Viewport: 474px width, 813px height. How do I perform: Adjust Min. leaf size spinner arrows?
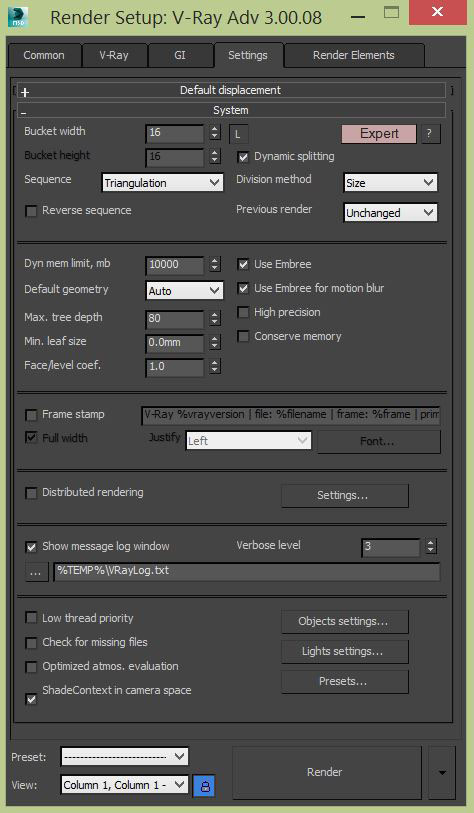[x=215, y=343]
